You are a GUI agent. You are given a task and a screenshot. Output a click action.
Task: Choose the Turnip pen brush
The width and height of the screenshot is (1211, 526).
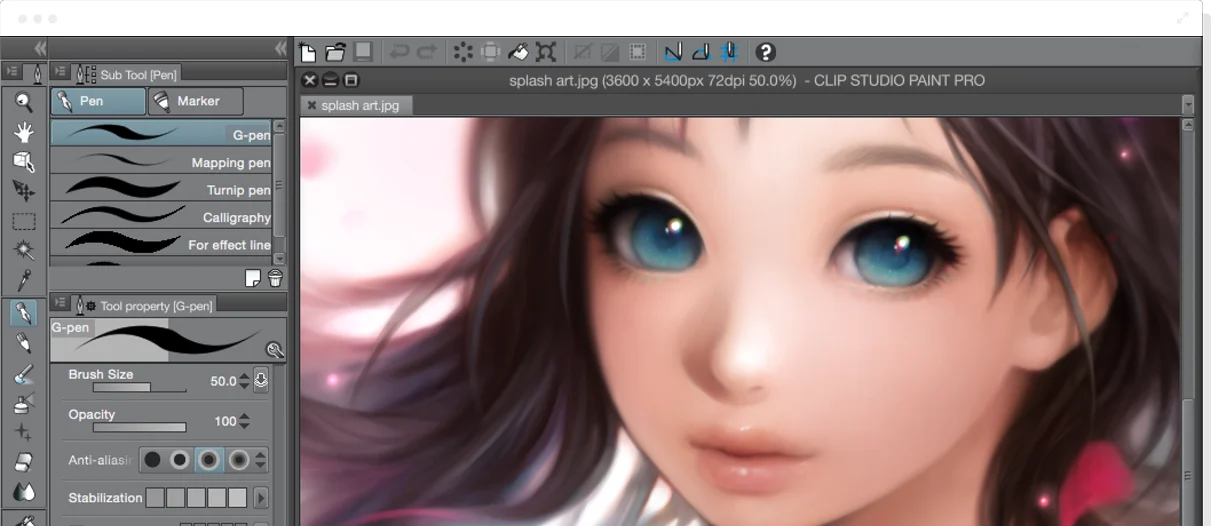tap(160, 189)
